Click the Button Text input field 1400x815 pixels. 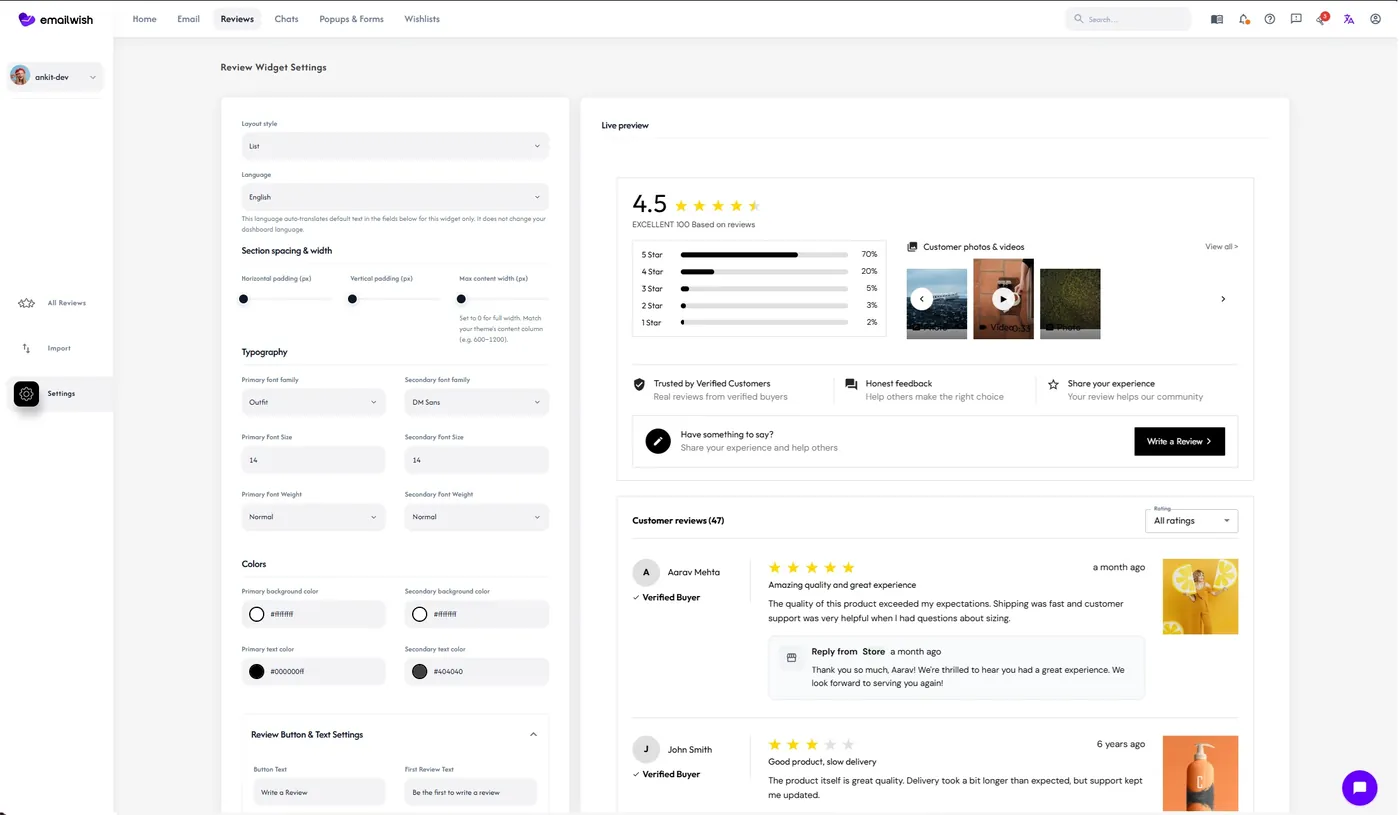tap(319, 792)
